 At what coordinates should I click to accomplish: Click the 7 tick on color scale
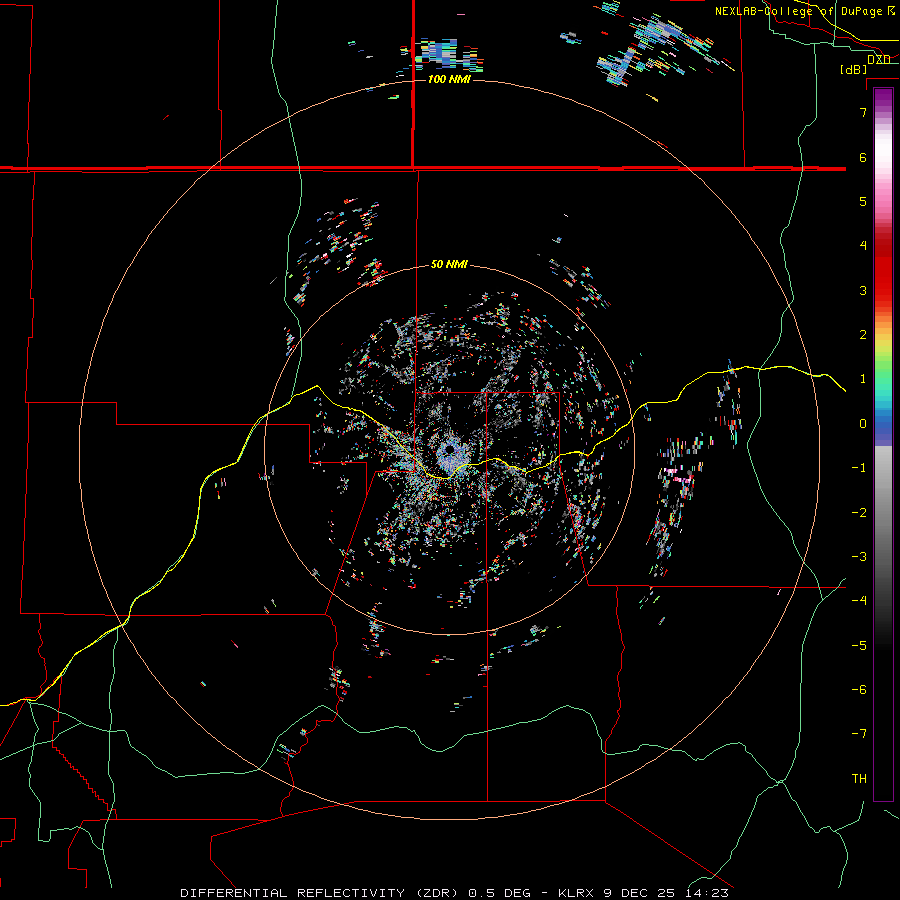click(x=863, y=112)
